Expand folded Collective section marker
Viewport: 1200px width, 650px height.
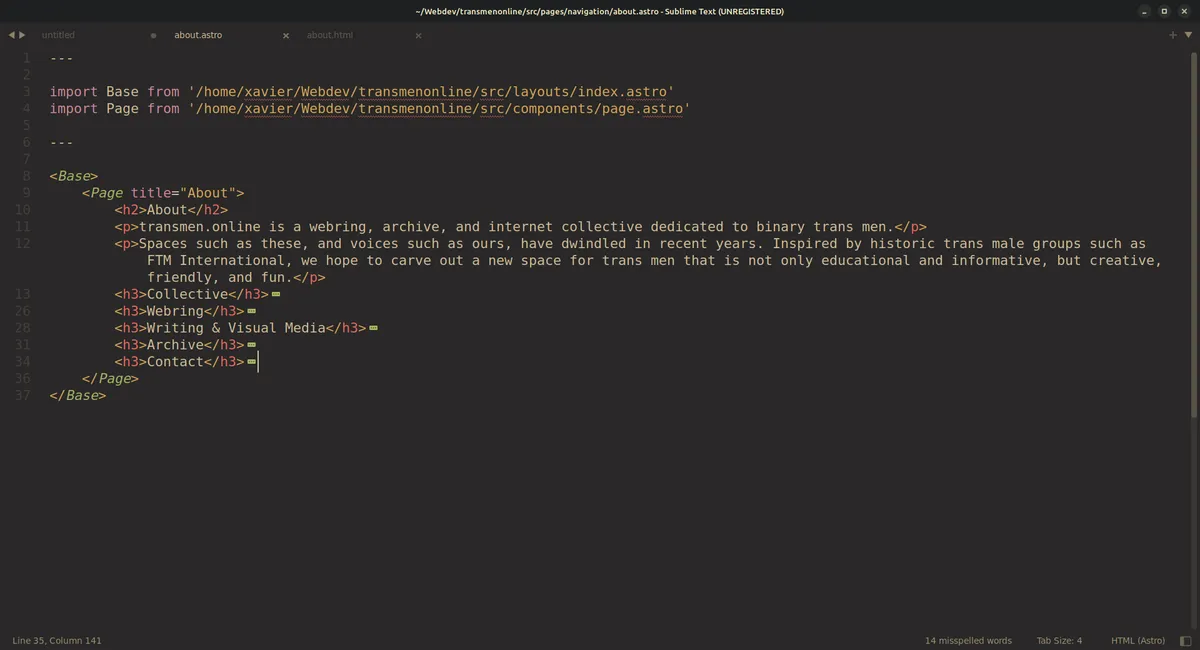(276, 295)
